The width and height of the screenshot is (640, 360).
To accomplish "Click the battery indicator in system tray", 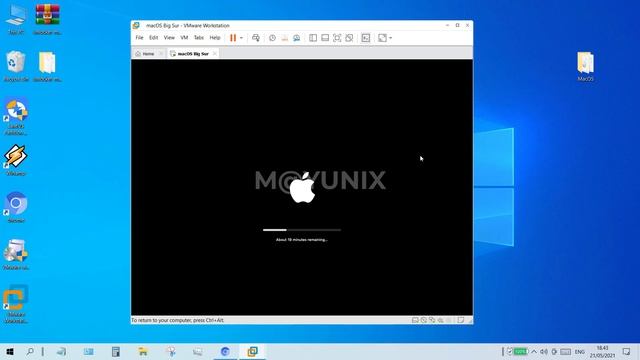I will coord(520,351).
